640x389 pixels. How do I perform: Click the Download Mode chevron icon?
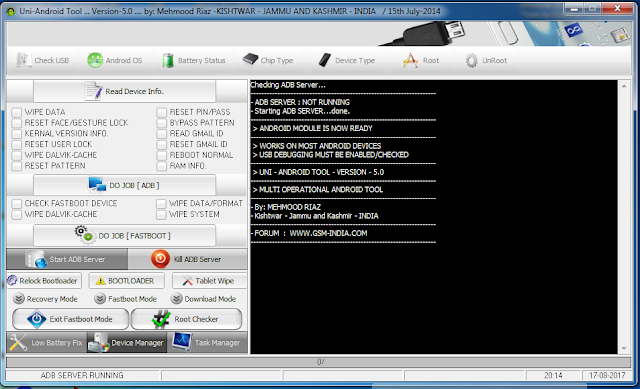click(176, 298)
